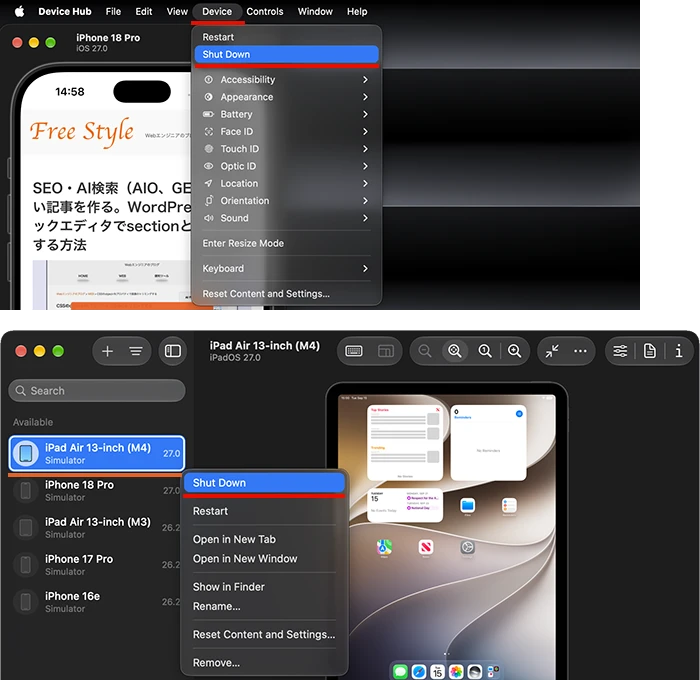Click the zoom in magnifier icon
The image size is (700, 680).
point(515,351)
